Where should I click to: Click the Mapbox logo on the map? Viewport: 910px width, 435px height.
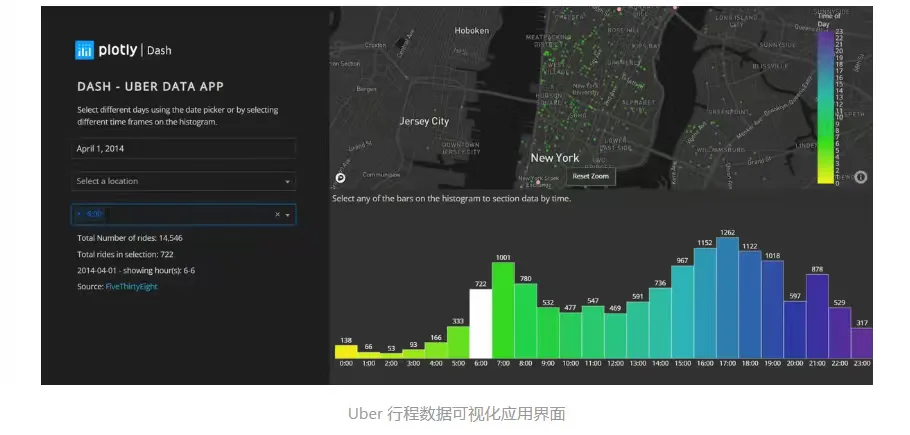point(341,178)
